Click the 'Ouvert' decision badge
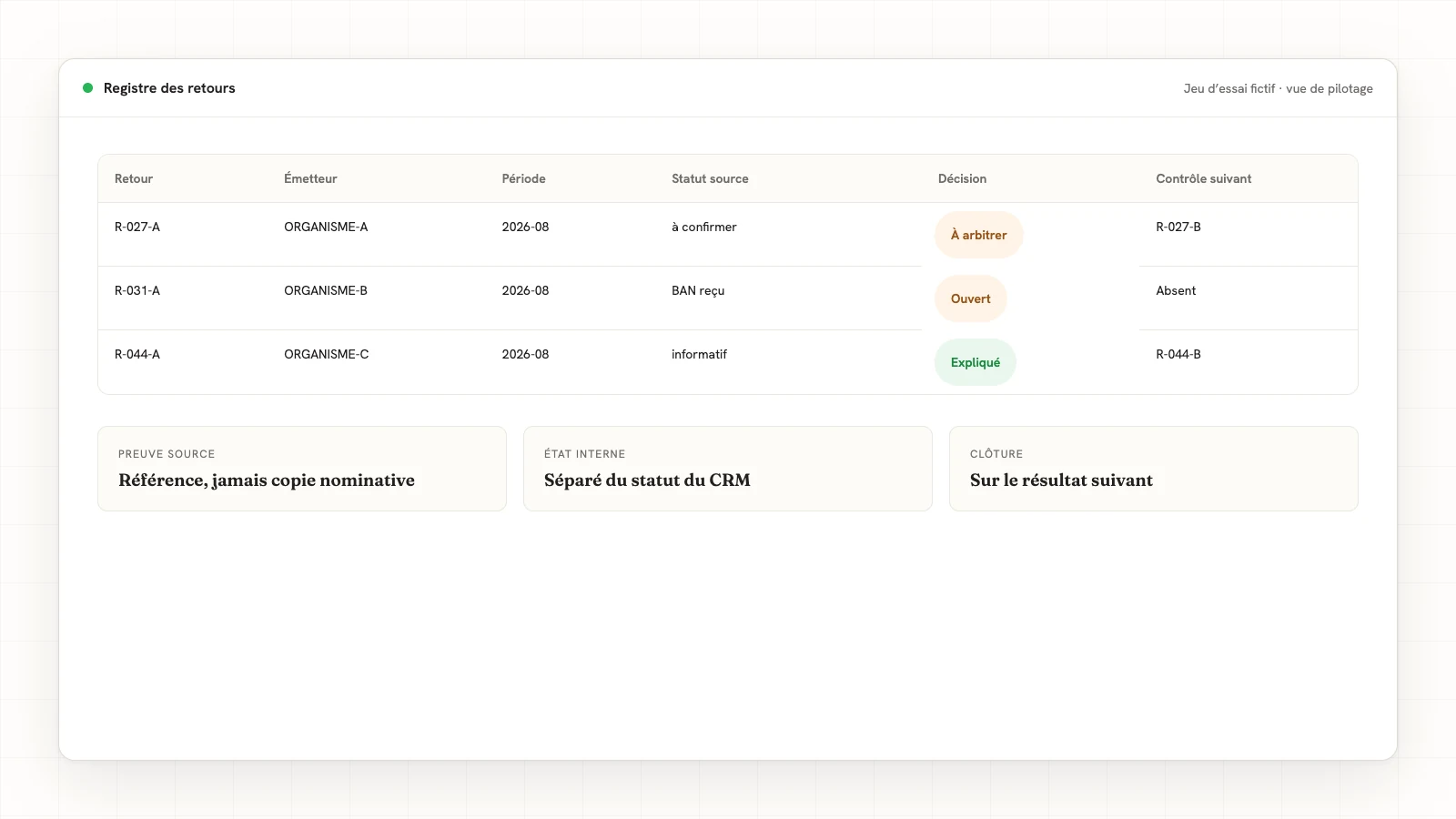 [x=970, y=298]
